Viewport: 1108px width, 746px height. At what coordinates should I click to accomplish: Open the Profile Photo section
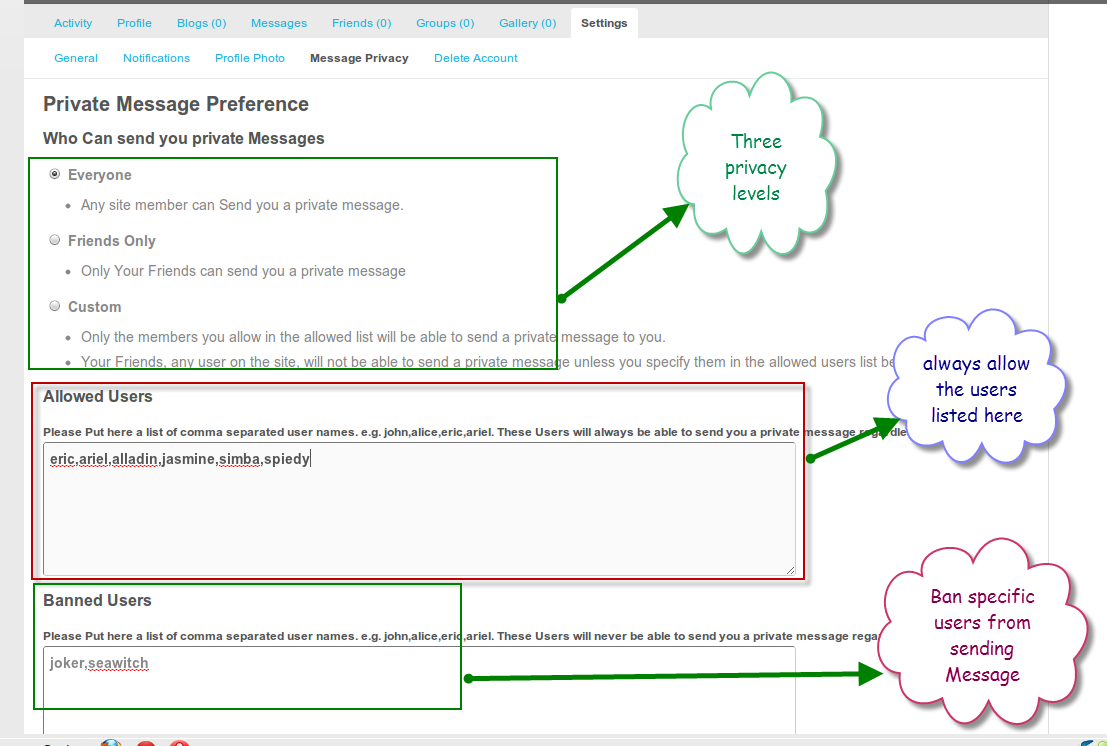pyautogui.click(x=249, y=58)
